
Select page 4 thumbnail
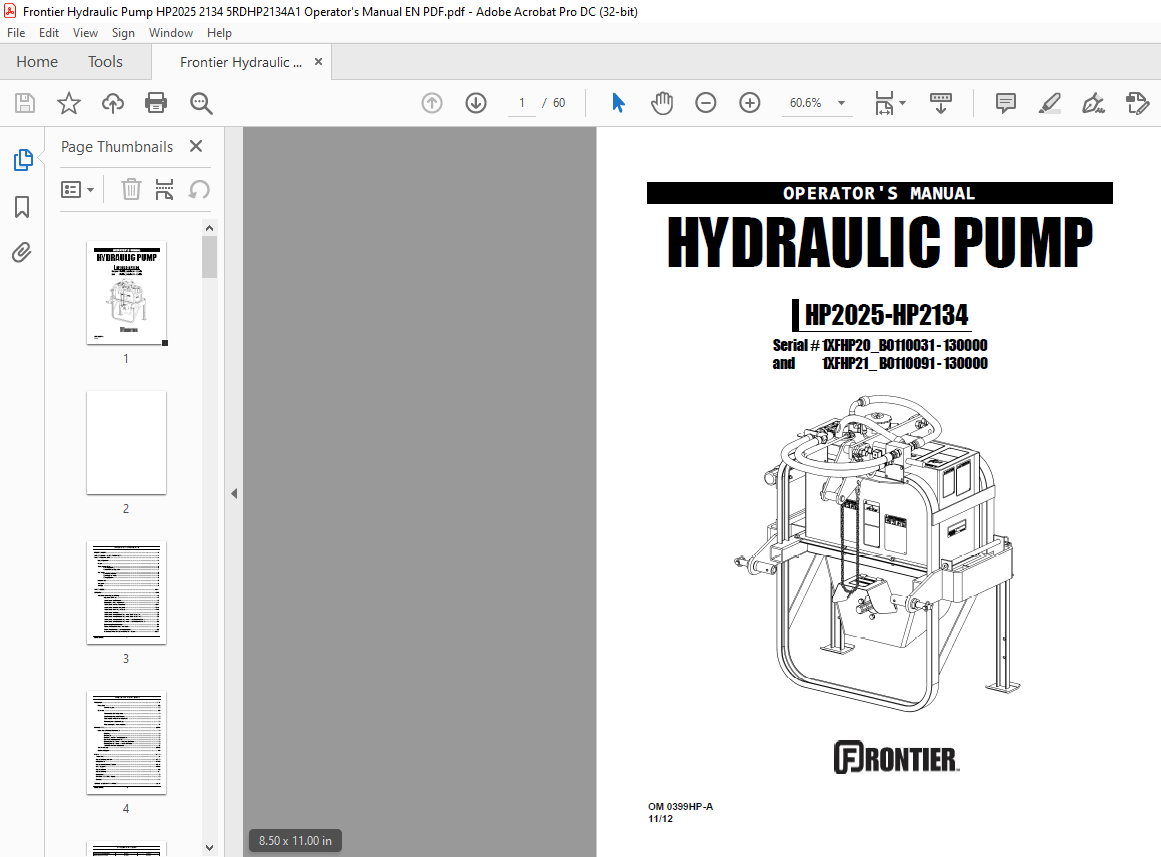tap(127, 743)
